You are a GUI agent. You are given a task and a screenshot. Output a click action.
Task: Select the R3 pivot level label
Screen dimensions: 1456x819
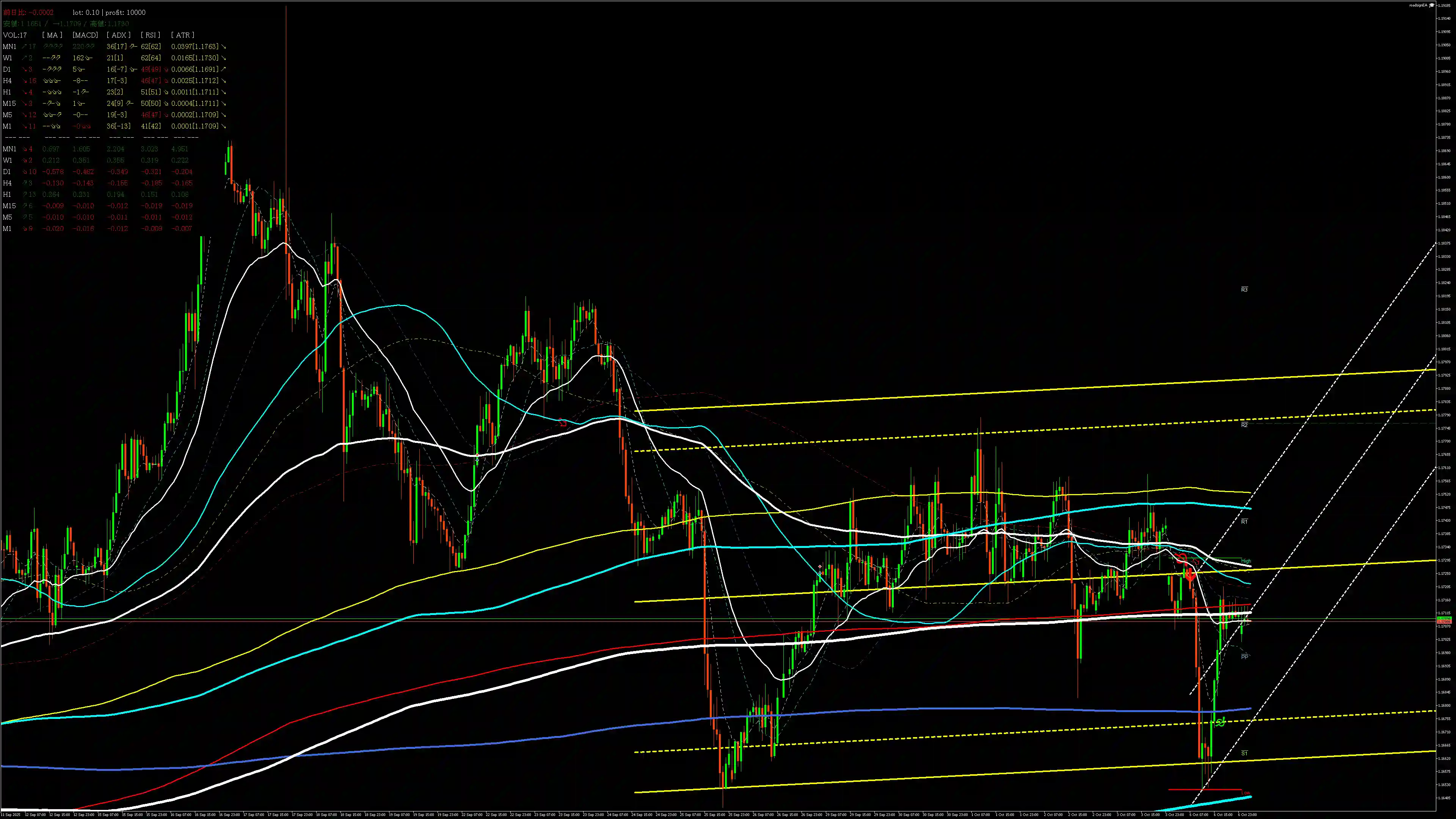click(1244, 289)
